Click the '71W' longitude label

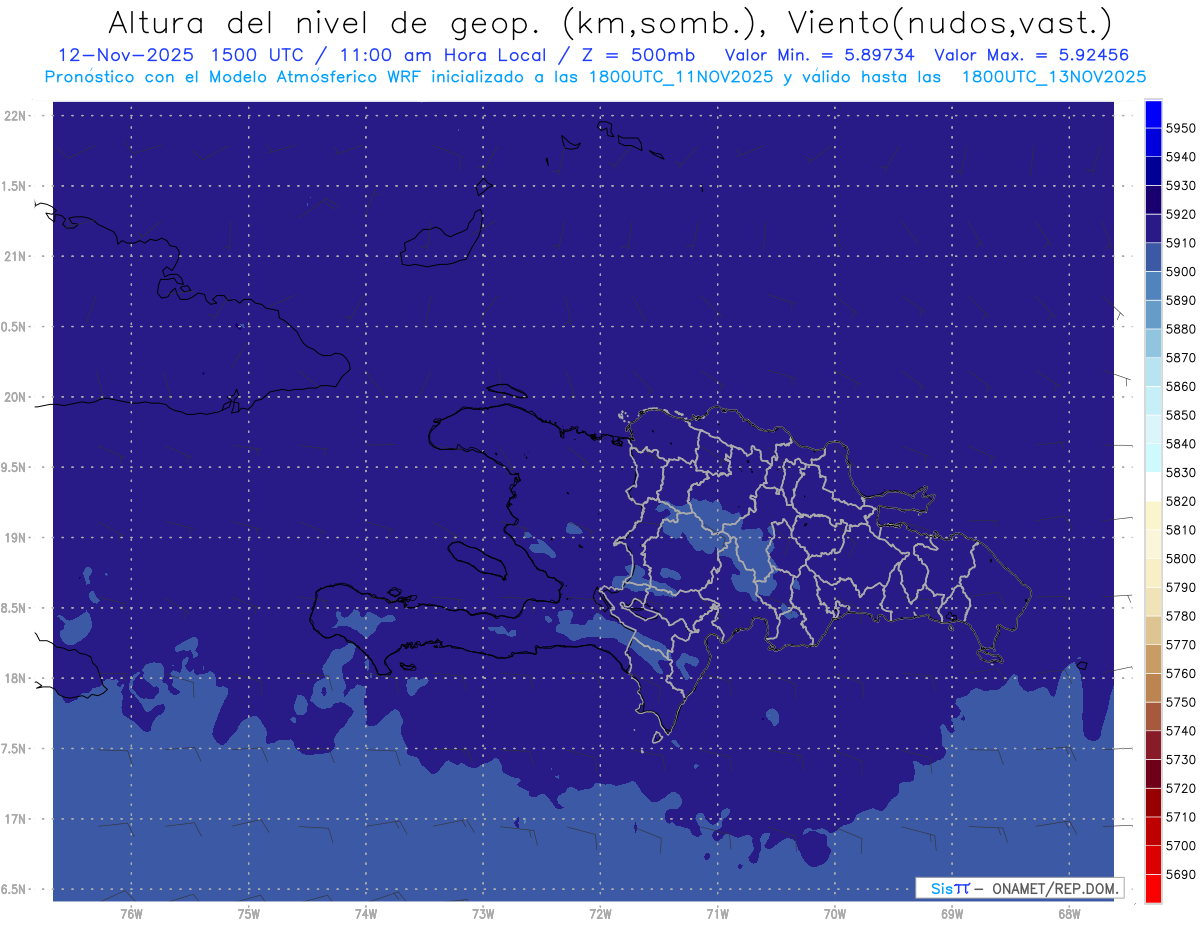717,914
